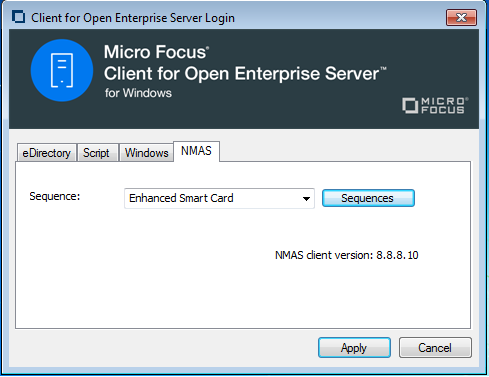The height and width of the screenshot is (377, 489).
Task: Select the Enhanced Smart Card combo box text
Action: pos(181,198)
